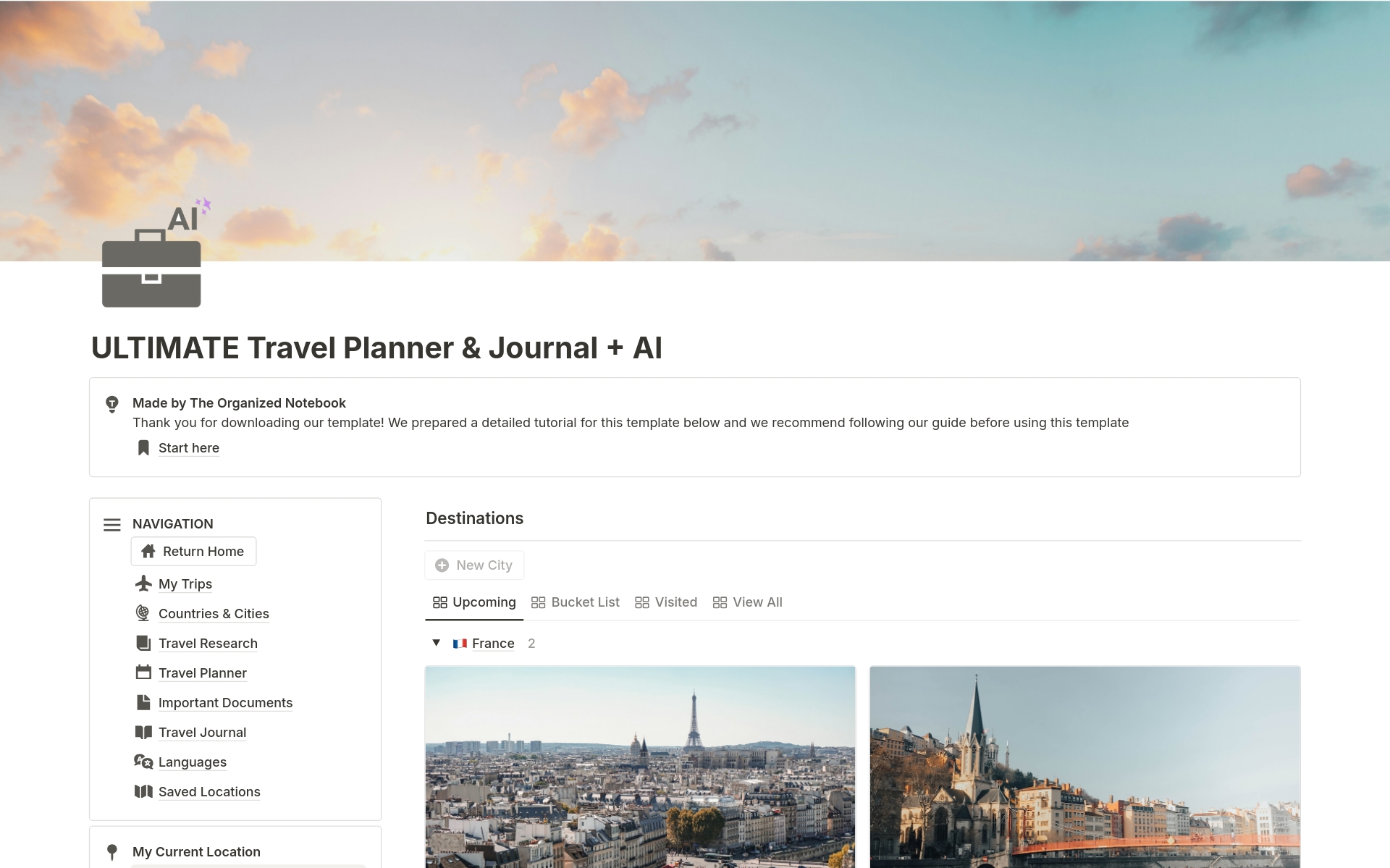The image size is (1390, 868).
Task: Click the hamburger icon beside NAVIGATION
Action: pos(112,524)
